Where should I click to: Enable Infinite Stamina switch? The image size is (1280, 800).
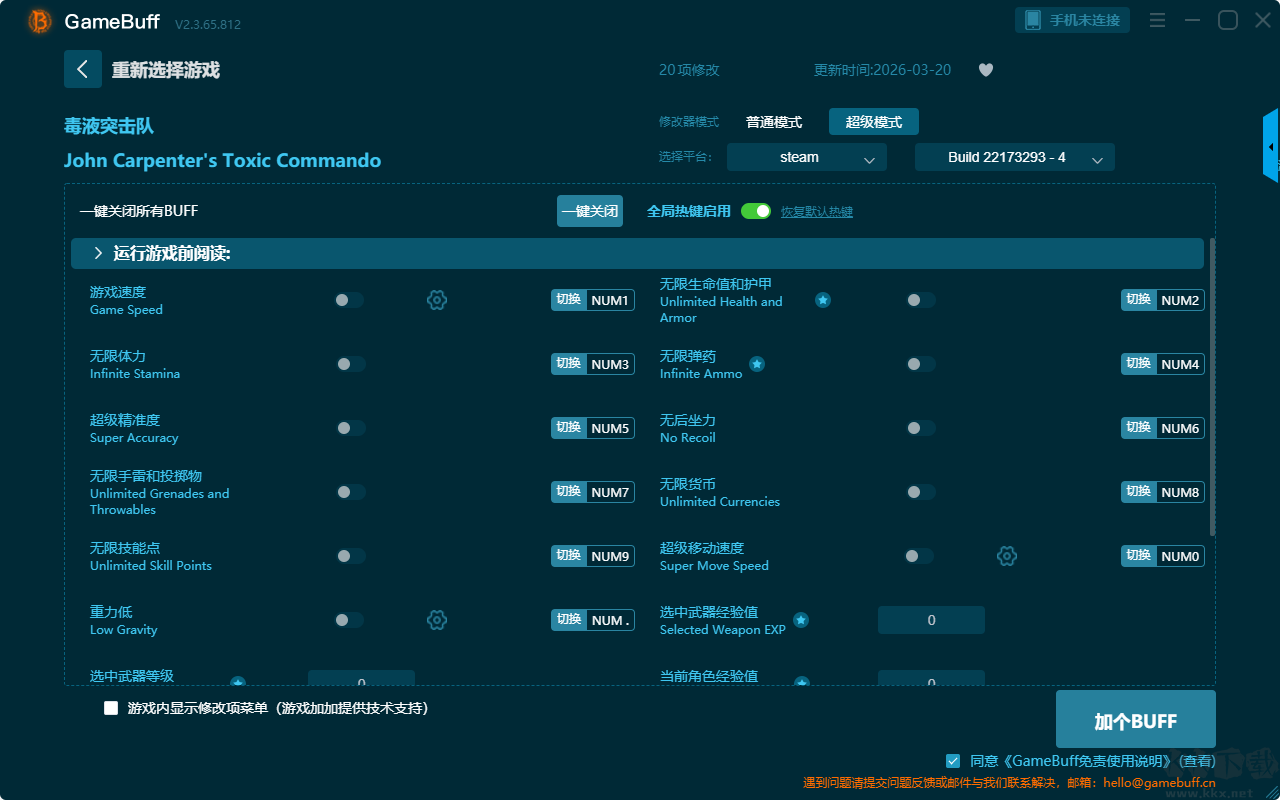click(x=349, y=364)
